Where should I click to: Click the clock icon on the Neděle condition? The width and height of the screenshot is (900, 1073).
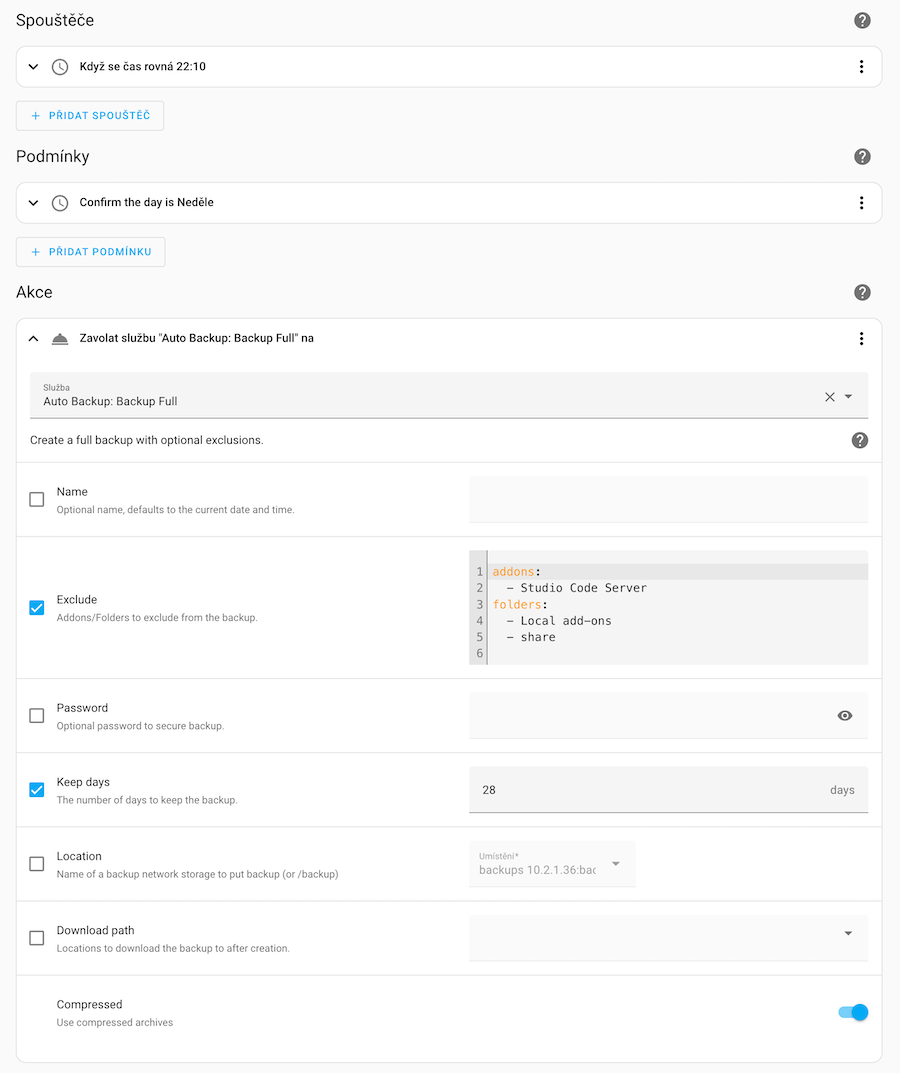click(59, 202)
